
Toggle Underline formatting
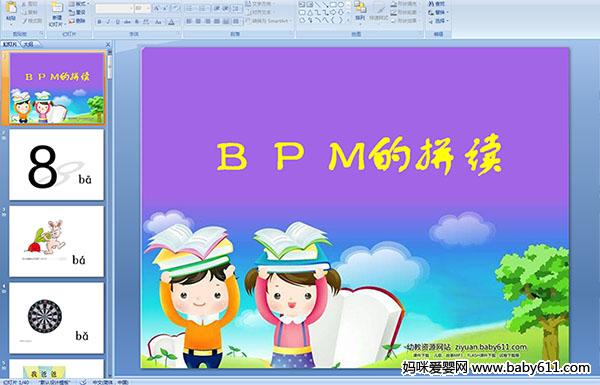point(117,22)
